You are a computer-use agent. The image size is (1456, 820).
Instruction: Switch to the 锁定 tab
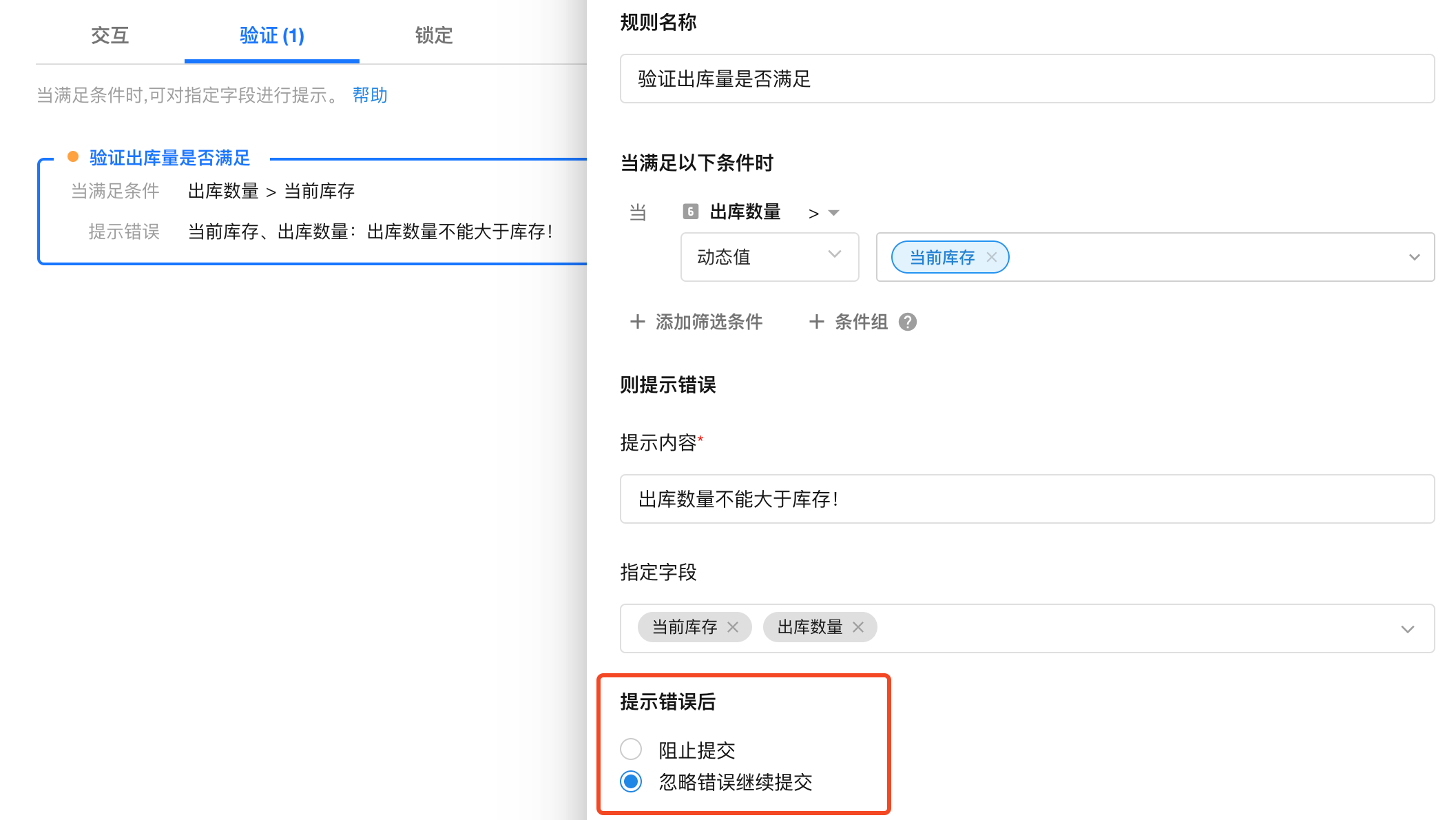pyautogui.click(x=434, y=35)
